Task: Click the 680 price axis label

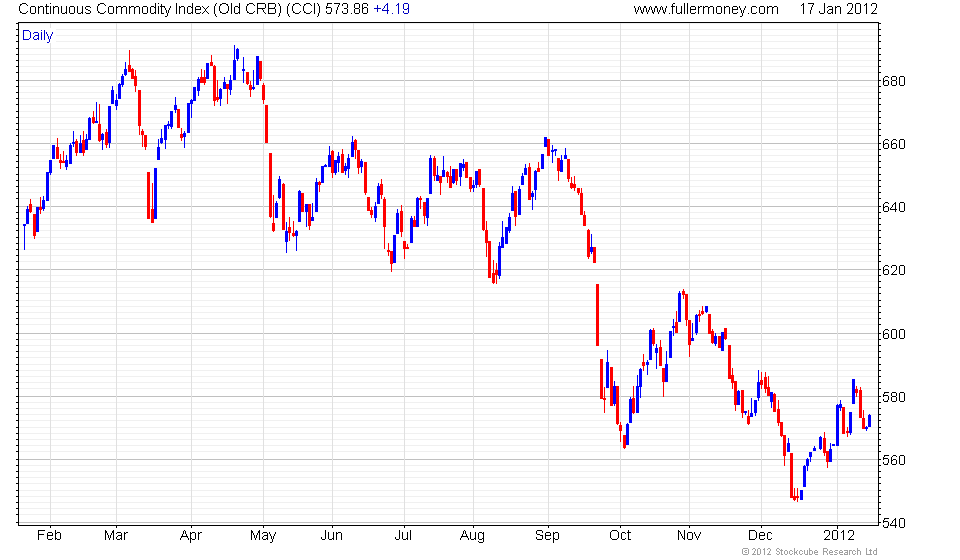Action: 893,81
